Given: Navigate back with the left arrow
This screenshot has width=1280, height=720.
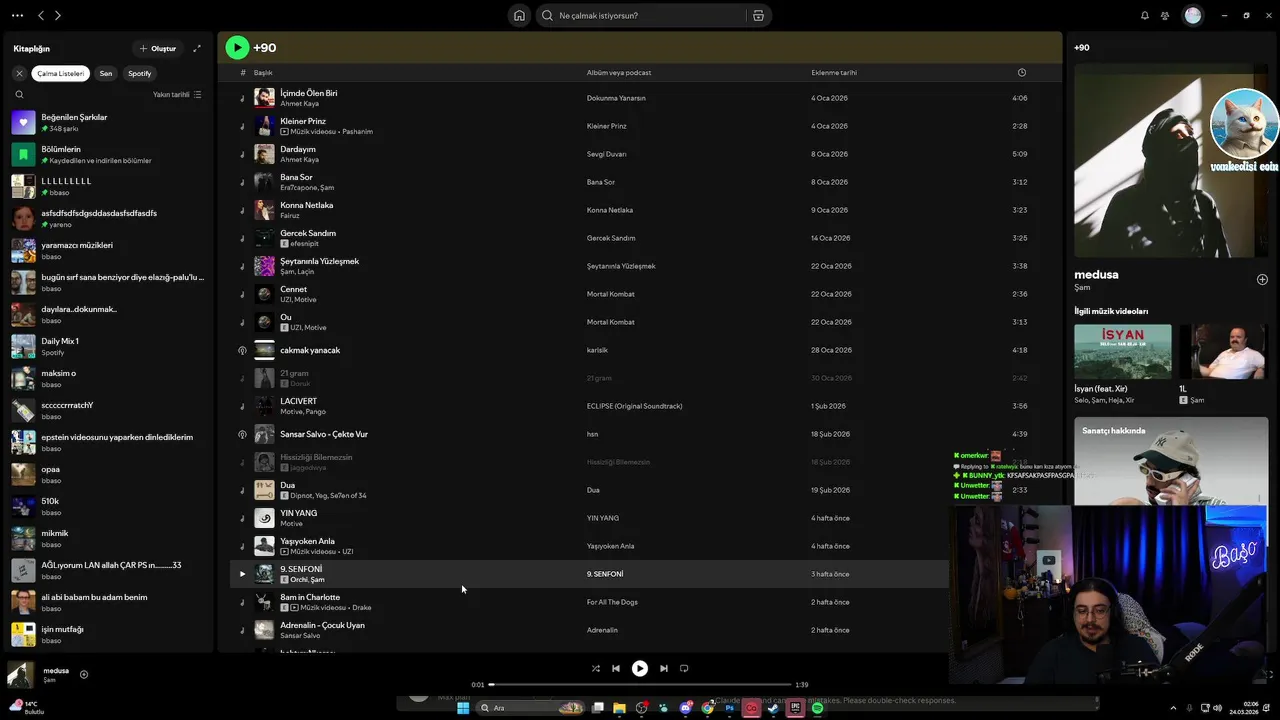Looking at the screenshot, I should 41,16.
